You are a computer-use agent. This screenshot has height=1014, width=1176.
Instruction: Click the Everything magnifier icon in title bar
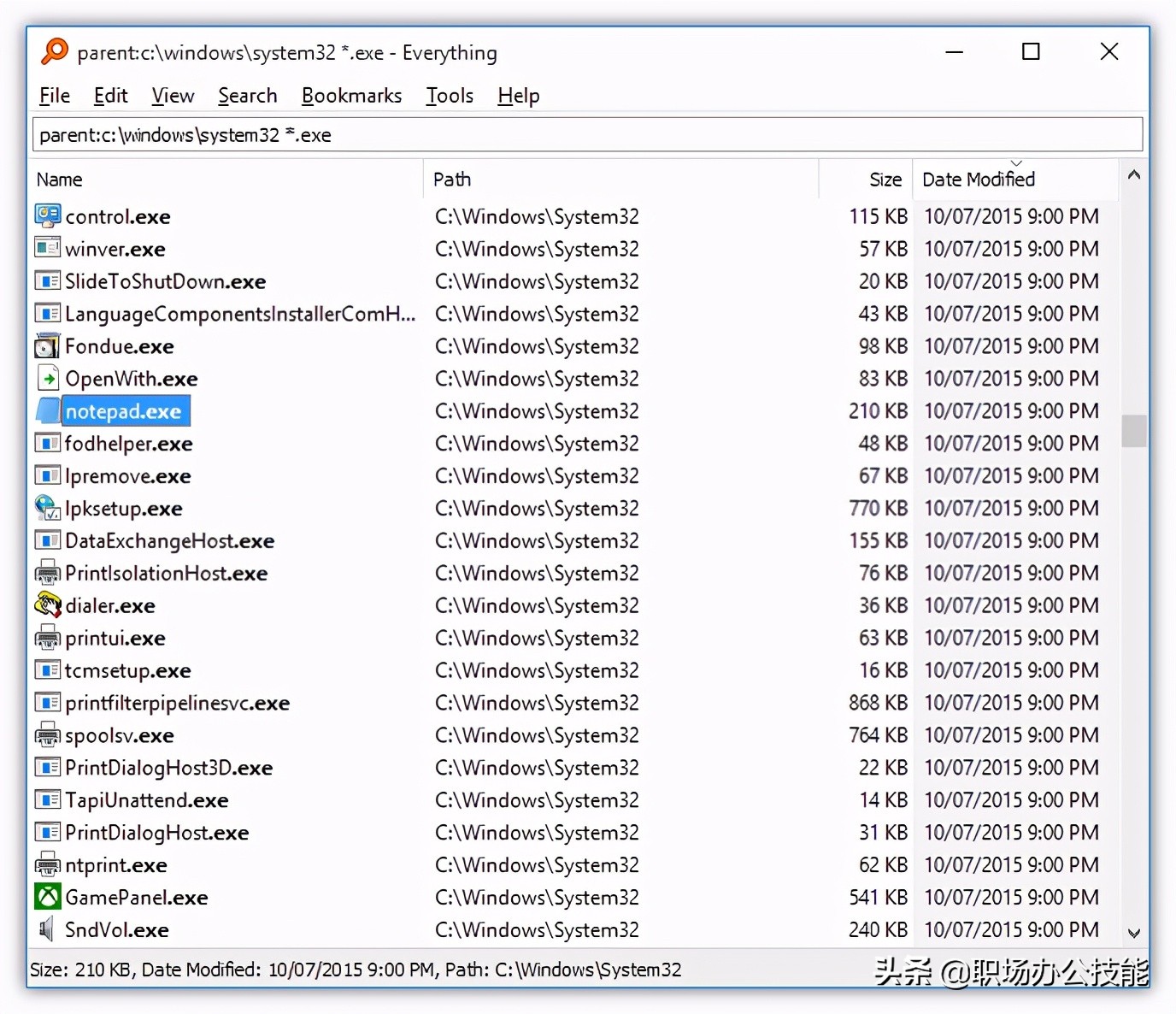tap(55, 52)
